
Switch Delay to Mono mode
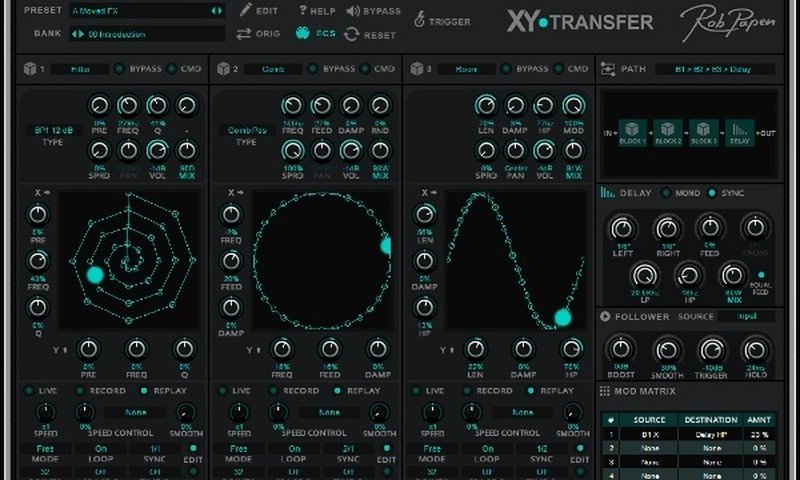coord(667,193)
